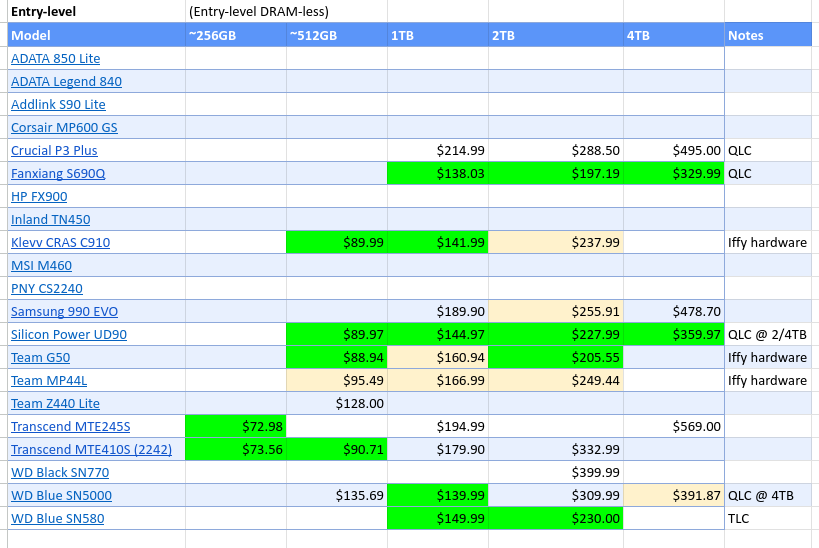This screenshot has width=819, height=548.
Task: Select the $141.99 Klevv cell
Action: (x=438, y=242)
